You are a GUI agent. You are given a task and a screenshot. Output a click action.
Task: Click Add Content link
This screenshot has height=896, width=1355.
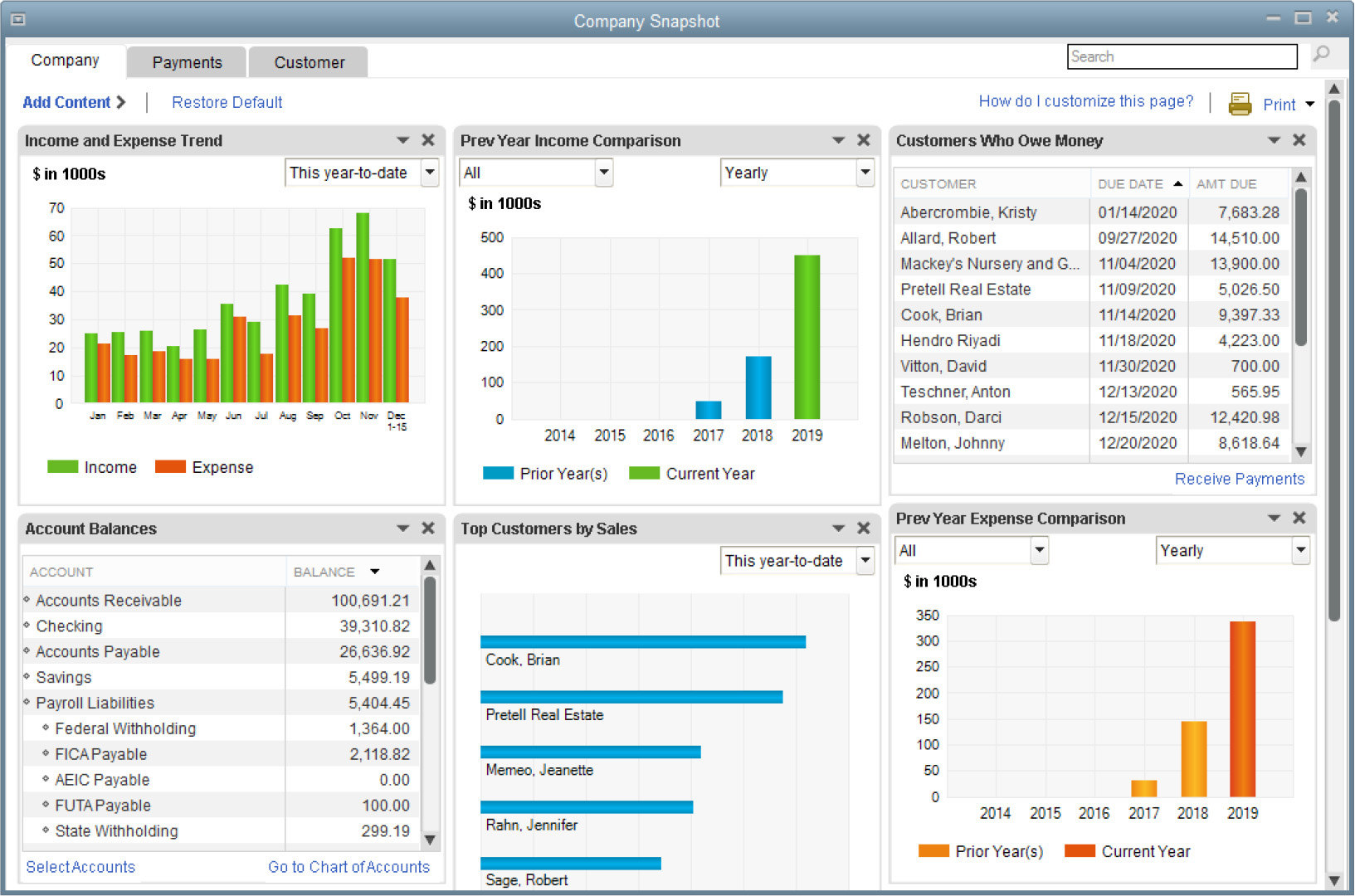74,102
